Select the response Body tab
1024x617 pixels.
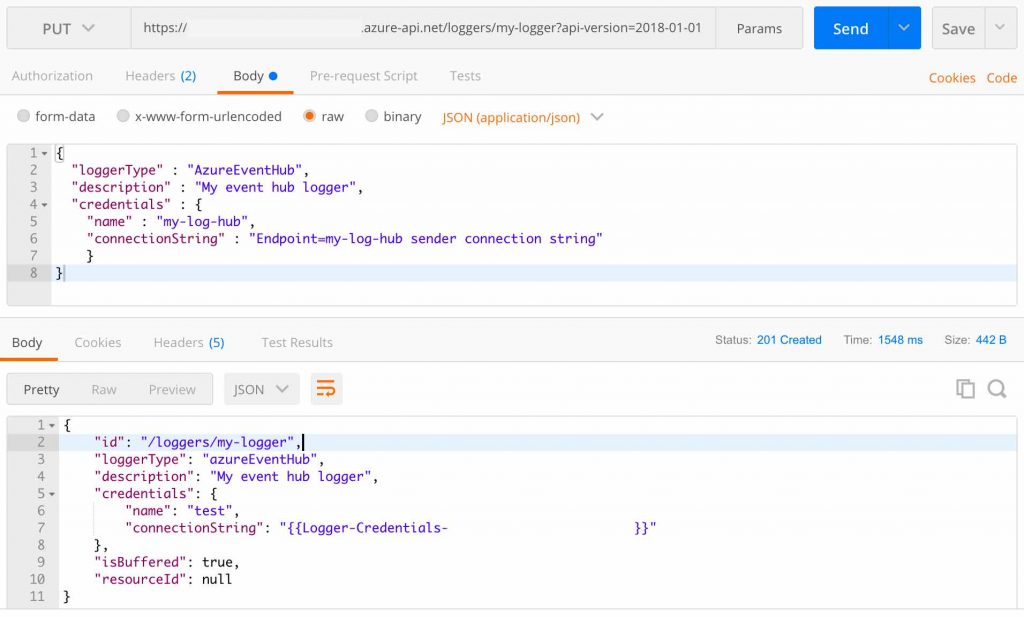[27, 342]
